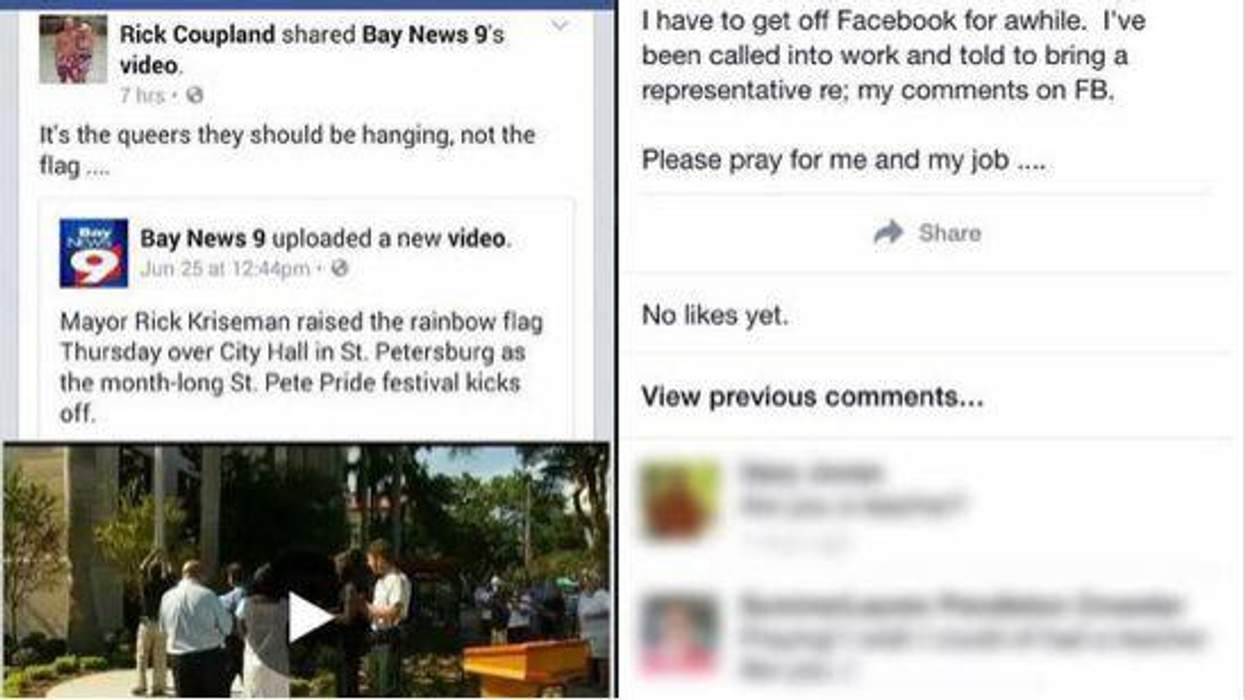Open first blurred commenter's avatar
The height and width of the screenshot is (700, 1245).
tap(680, 500)
